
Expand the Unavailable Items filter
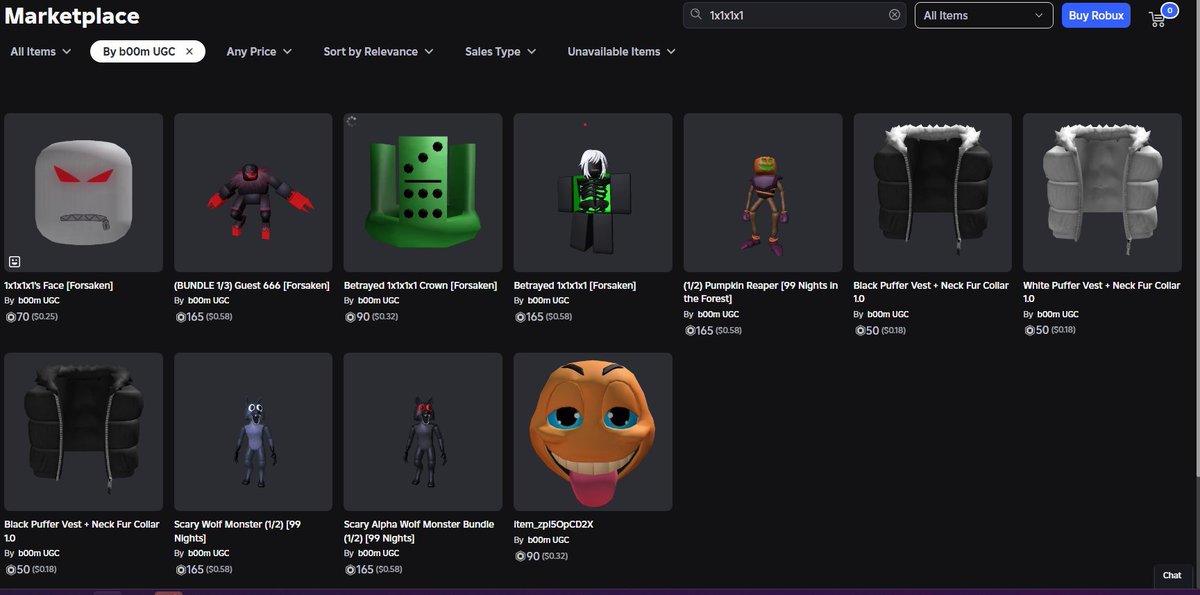pyautogui.click(x=621, y=52)
